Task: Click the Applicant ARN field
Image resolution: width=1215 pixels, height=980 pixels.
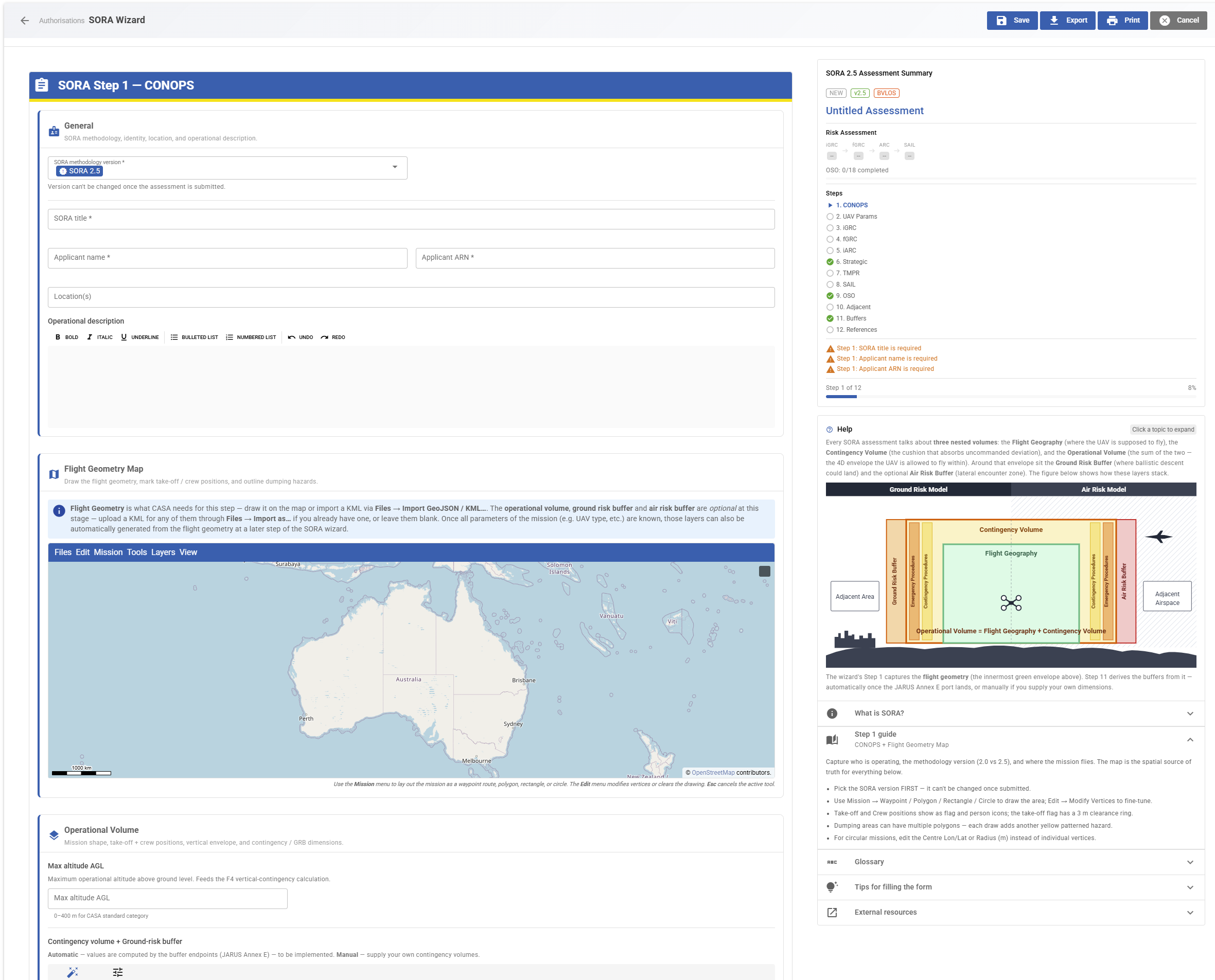Action: [x=595, y=258]
